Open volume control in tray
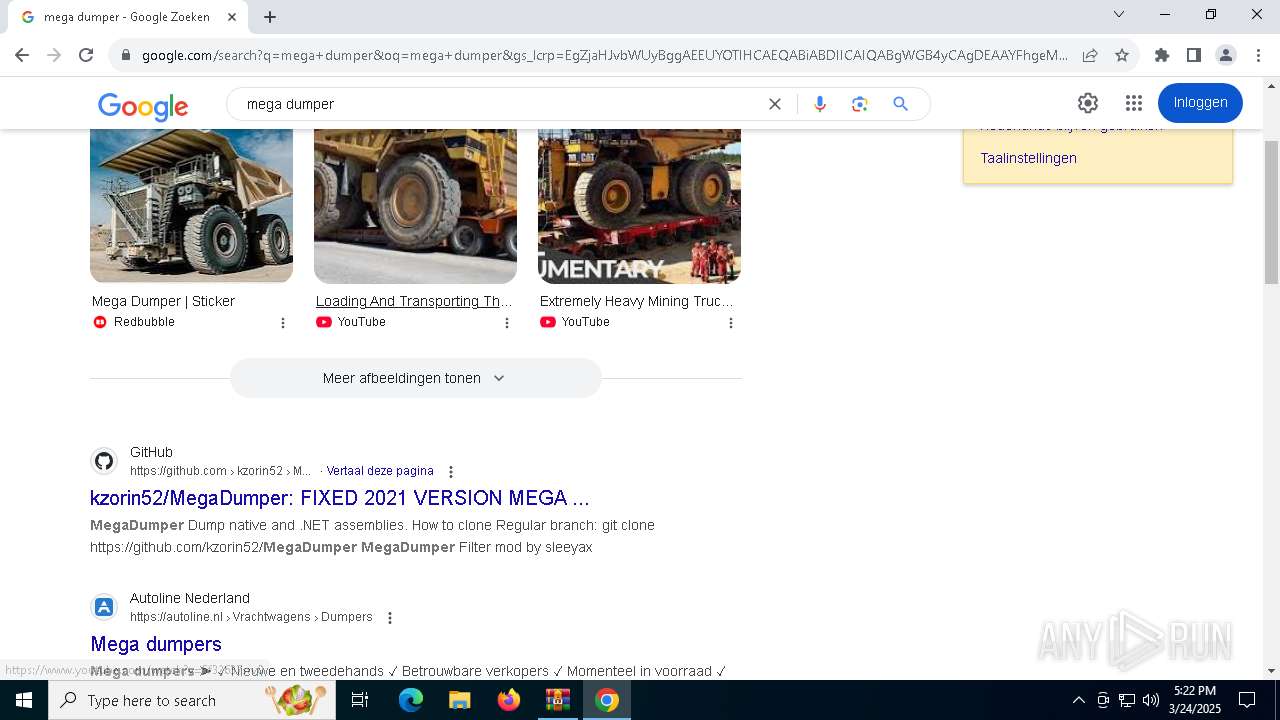 pyautogui.click(x=1151, y=700)
